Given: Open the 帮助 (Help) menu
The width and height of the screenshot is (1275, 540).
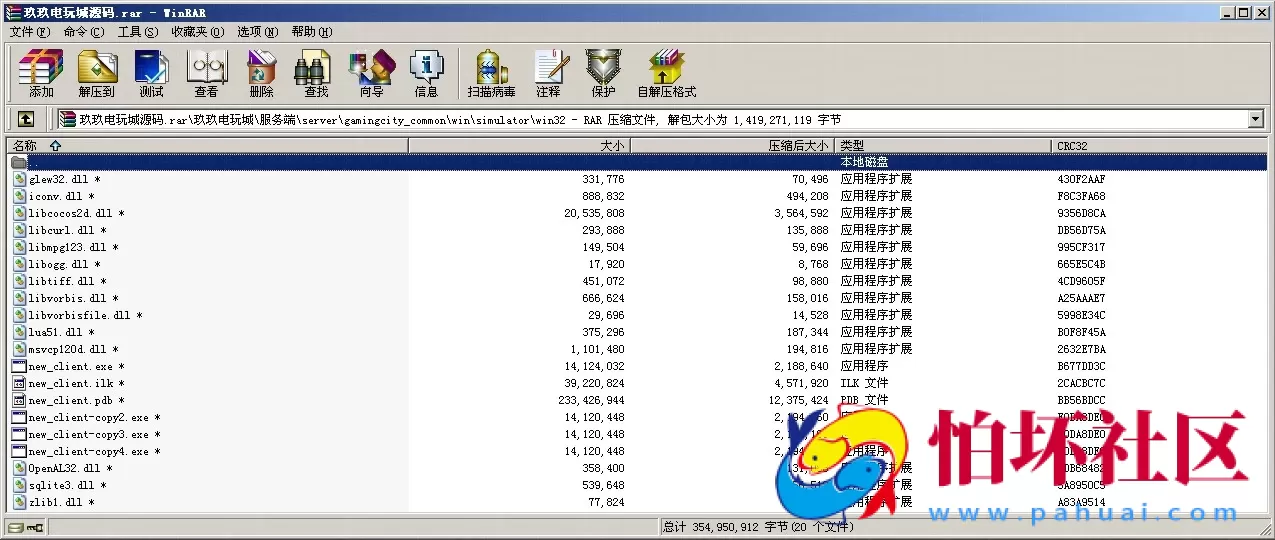Looking at the screenshot, I should [x=312, y=31].
